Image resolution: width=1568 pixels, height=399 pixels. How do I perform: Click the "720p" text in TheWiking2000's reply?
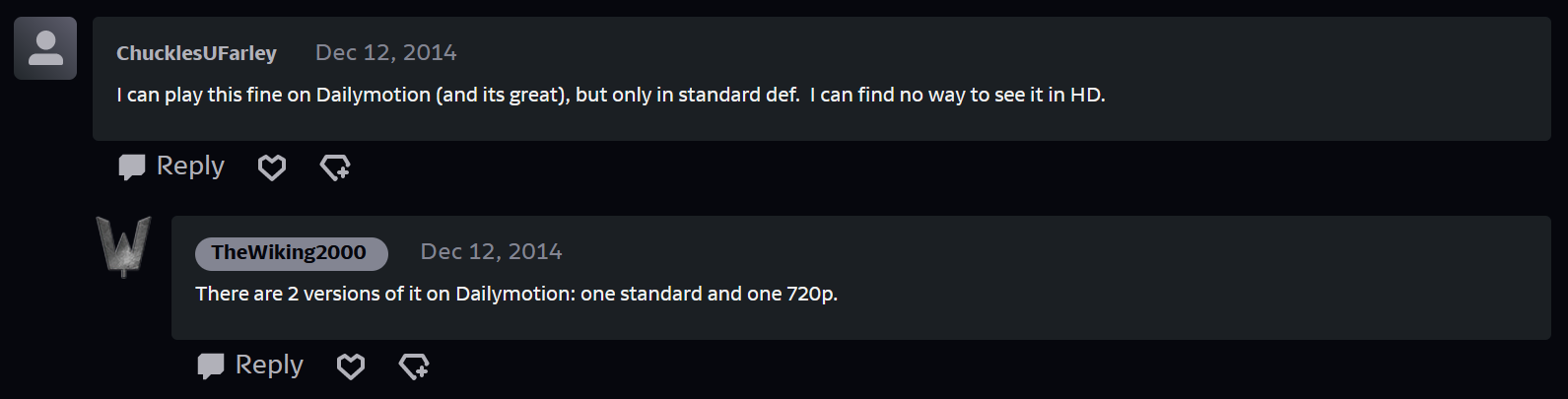811,295
